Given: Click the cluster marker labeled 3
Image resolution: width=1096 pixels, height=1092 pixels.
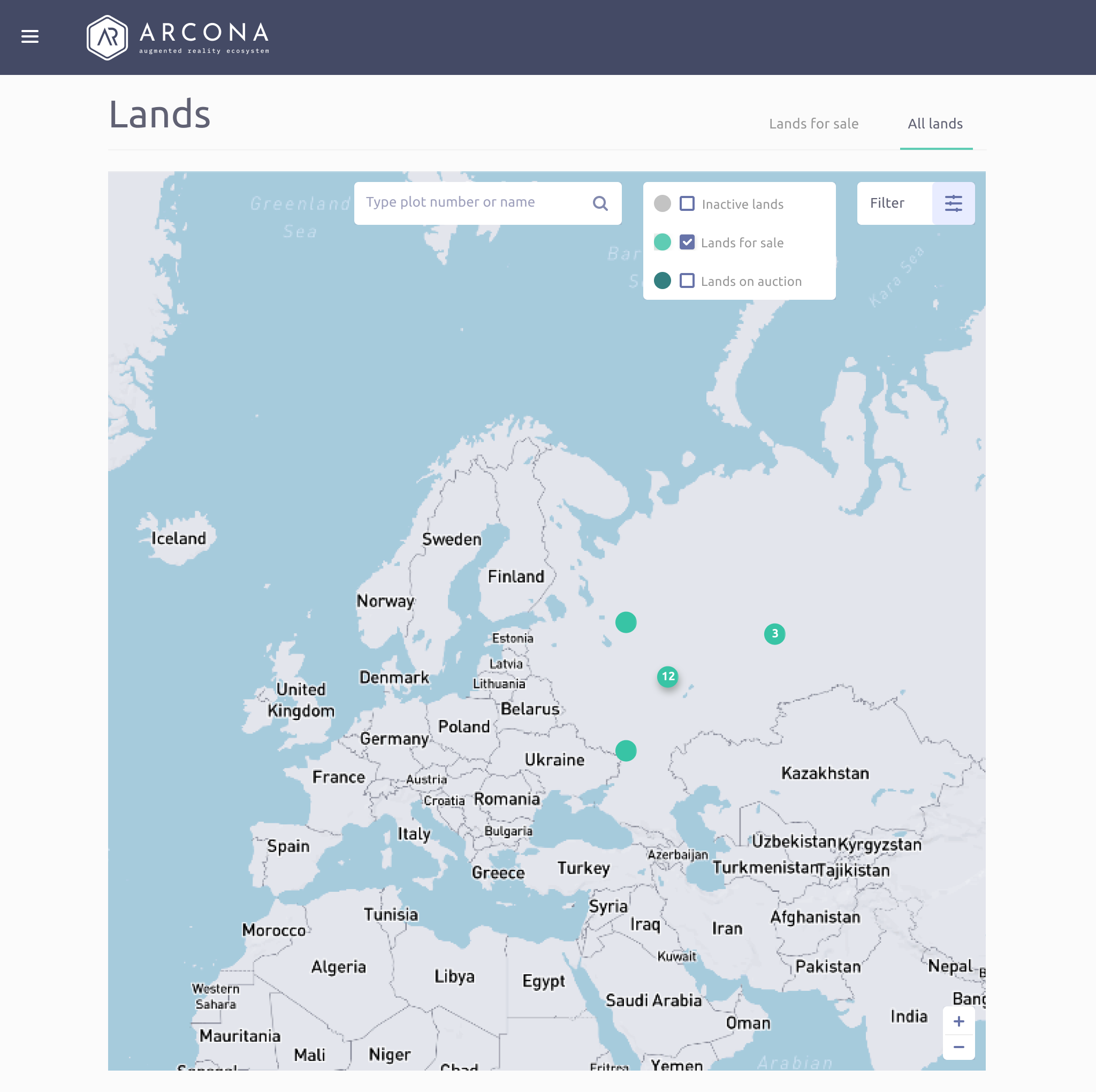Looking at the screenshot, I should (774, 633).
